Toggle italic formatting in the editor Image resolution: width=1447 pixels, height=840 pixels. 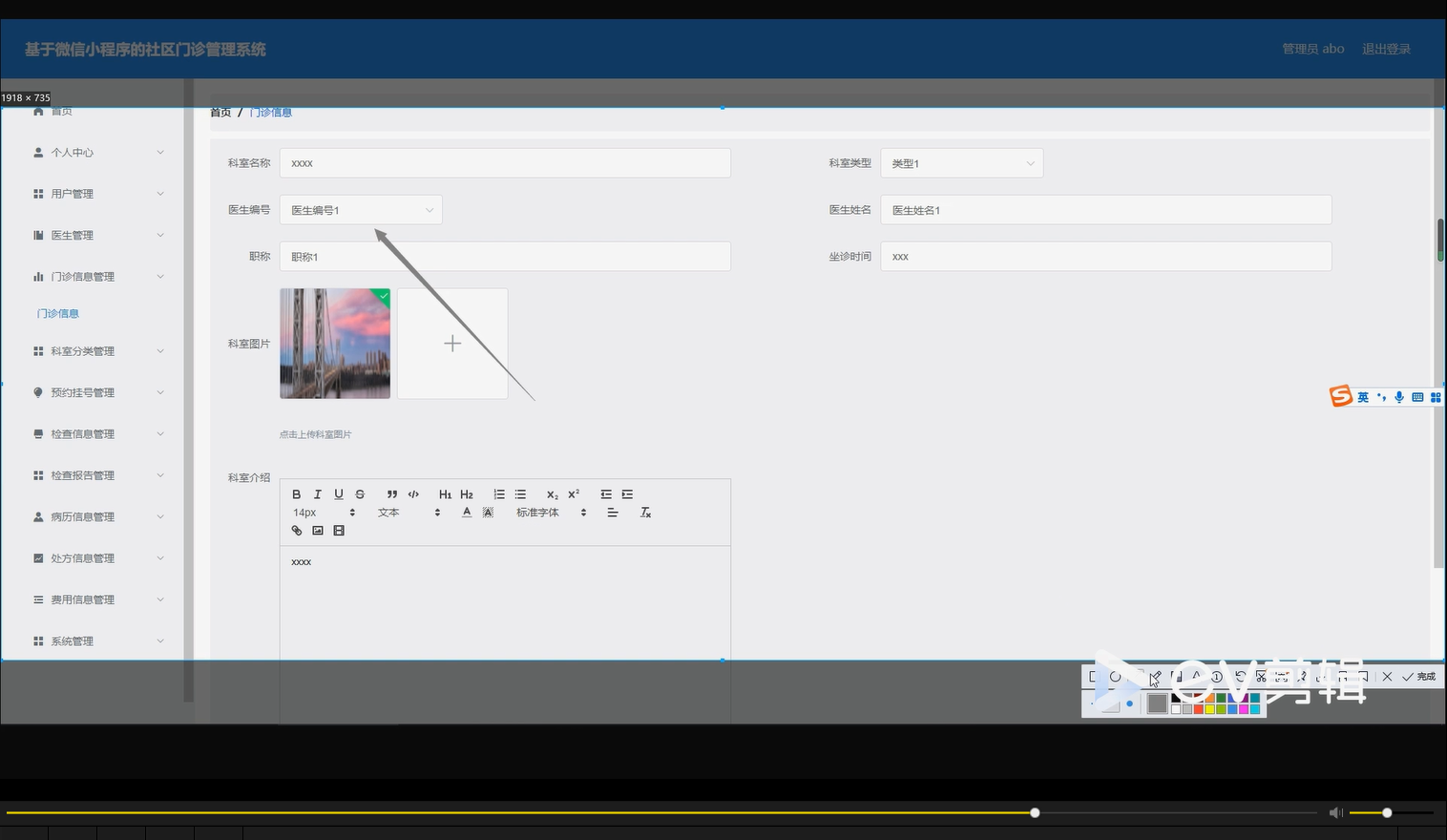(x=318, y=494)
